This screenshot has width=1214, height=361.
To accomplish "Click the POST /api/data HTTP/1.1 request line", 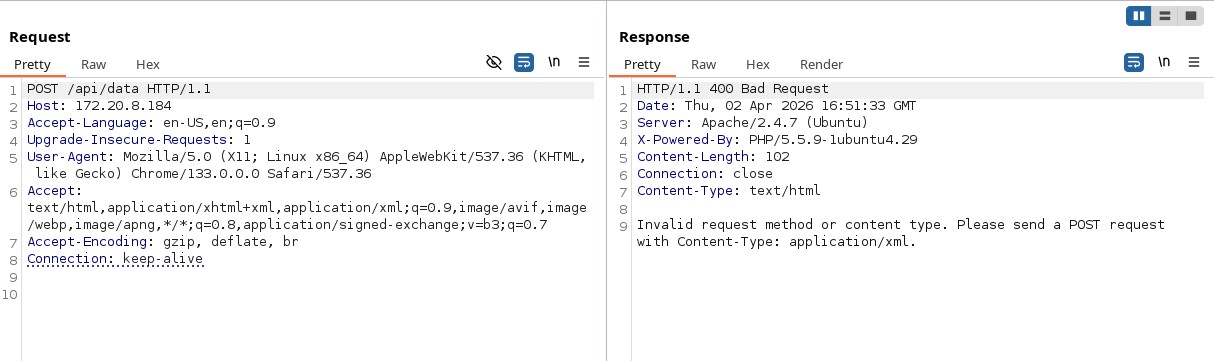I will coord(119,89).
